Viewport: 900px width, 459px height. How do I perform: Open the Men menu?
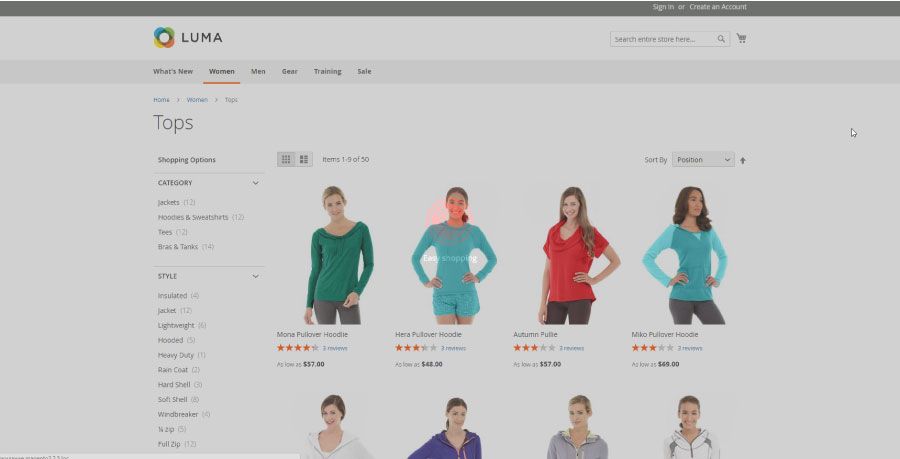point(258,72)
